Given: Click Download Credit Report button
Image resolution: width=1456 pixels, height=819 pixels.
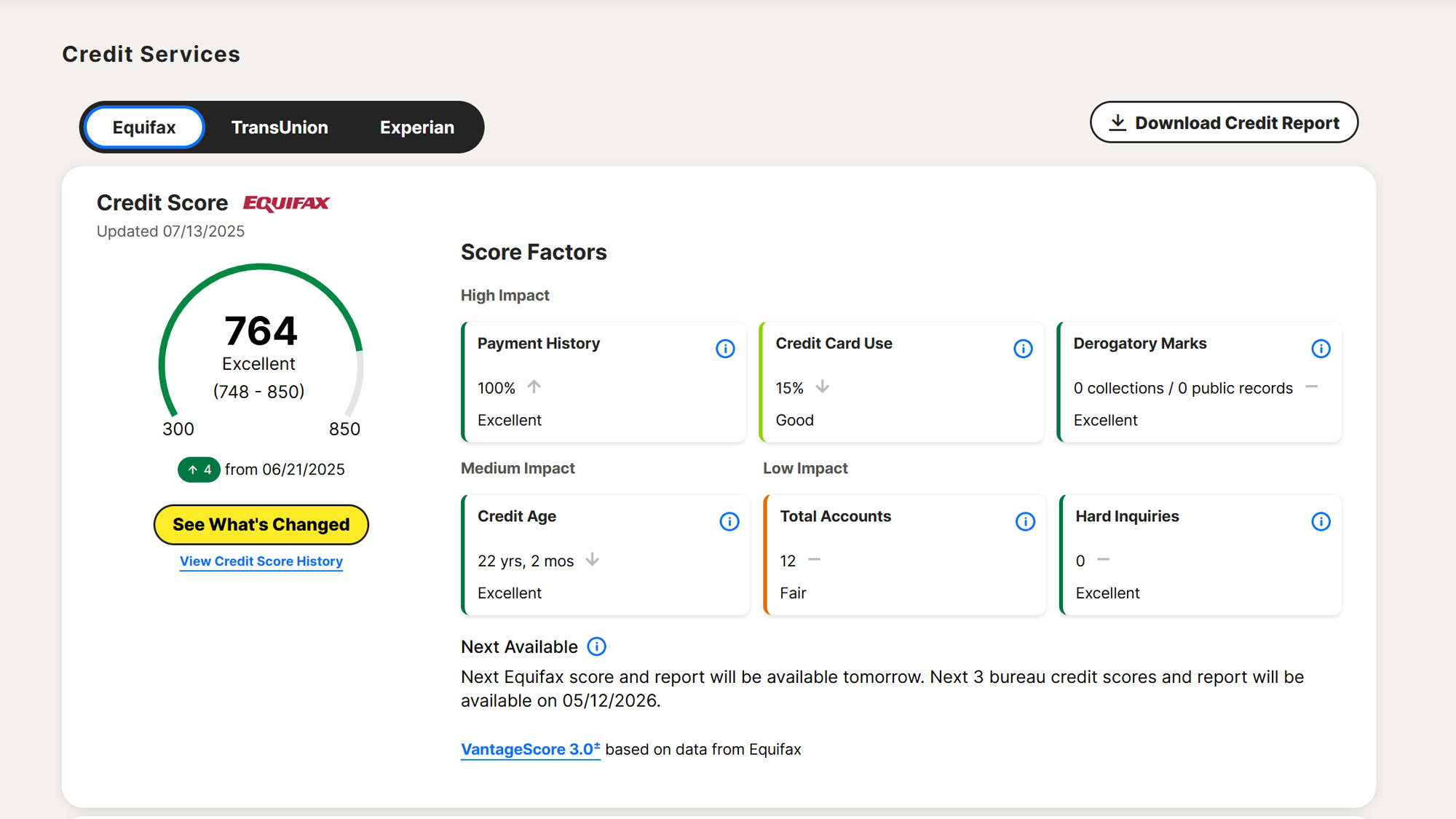Looking at the screenshot, I should [x=1224, y=122].
